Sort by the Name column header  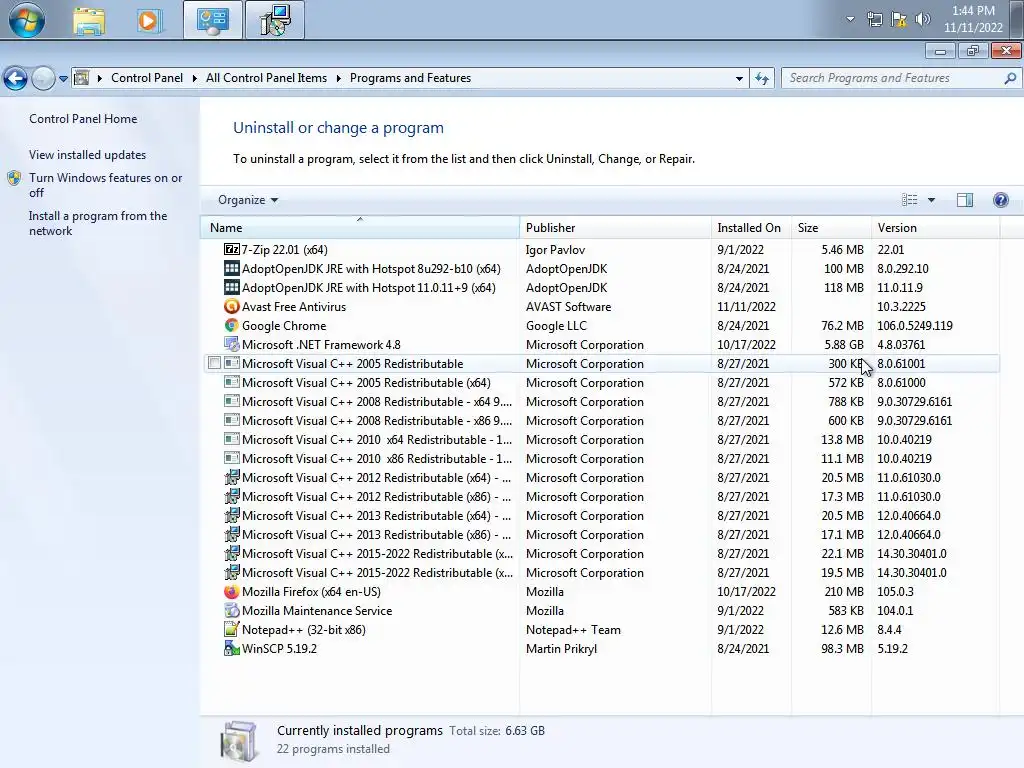[360, 227]
